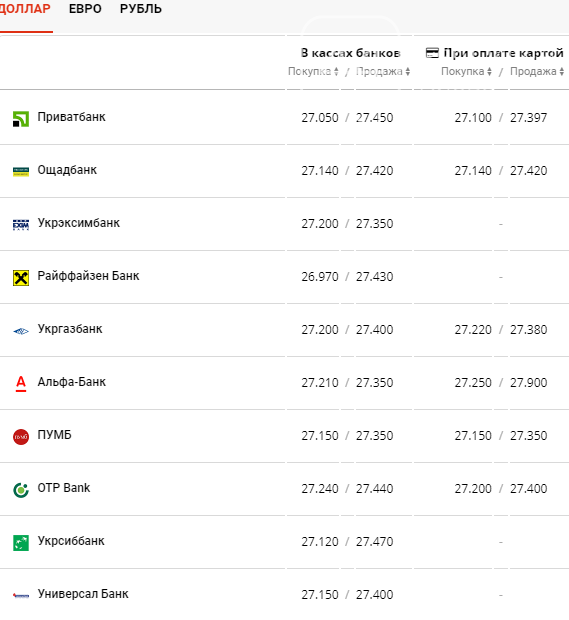569x620 pixels.
Task: Click the card icon beside При оплате картой
Action: pos(432,53)
